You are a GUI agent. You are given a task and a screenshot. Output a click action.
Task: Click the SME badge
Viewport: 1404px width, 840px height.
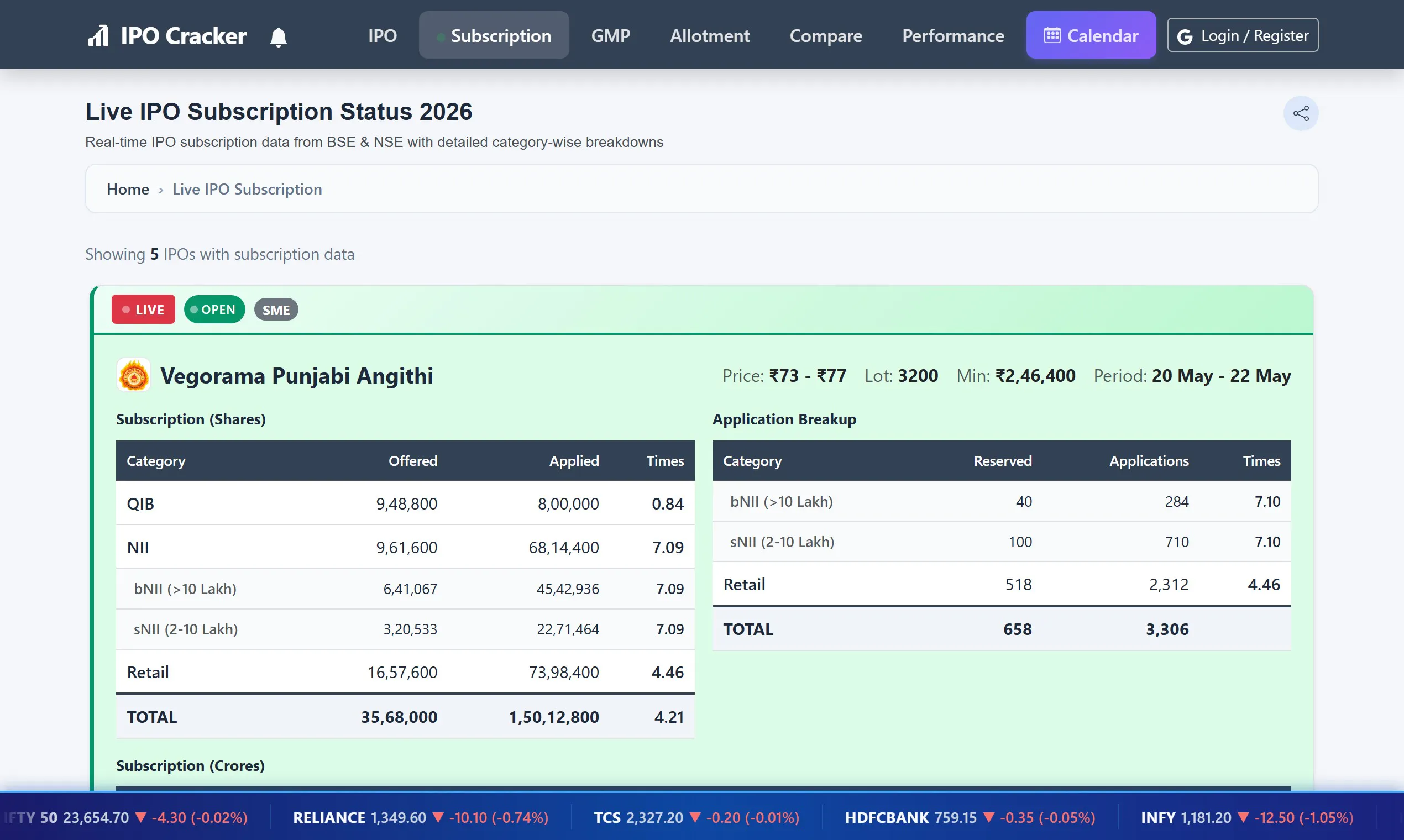coord(276,310)
